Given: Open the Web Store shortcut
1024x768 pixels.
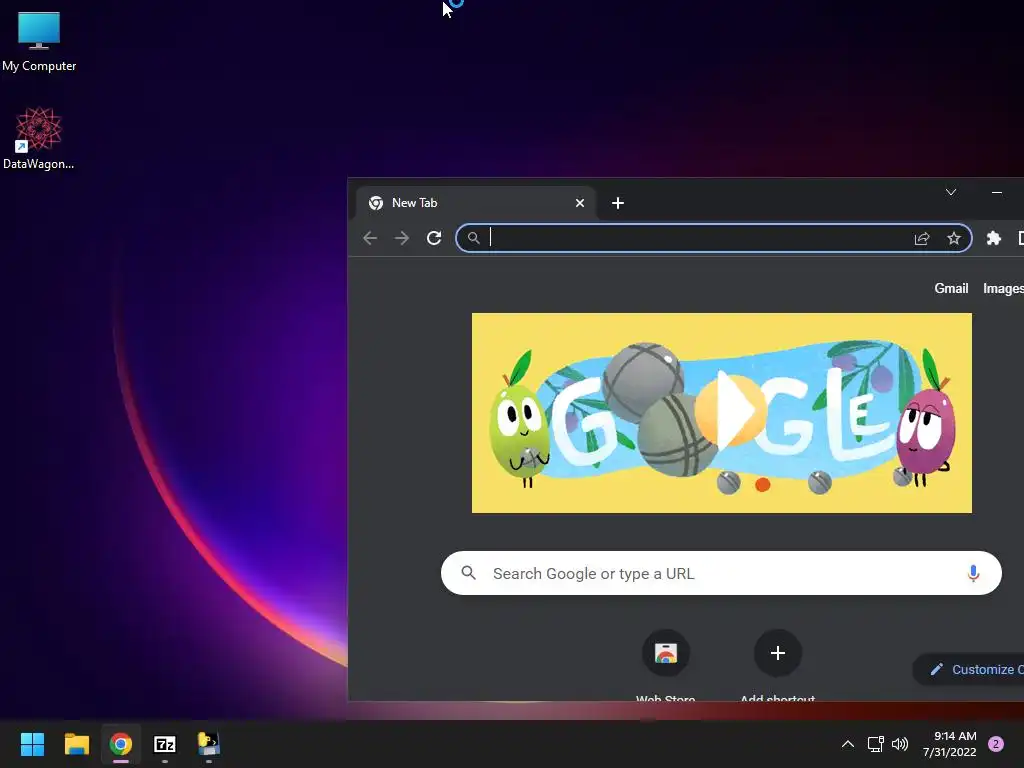Looking at the screenshot, I should tap(665, 665).
